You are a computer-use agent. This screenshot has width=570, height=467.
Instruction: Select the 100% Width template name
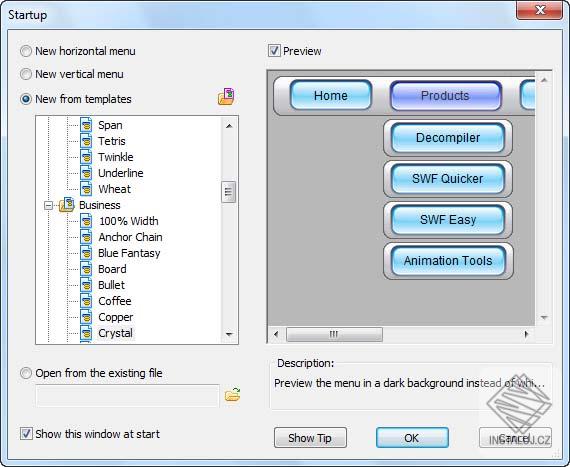129,221
